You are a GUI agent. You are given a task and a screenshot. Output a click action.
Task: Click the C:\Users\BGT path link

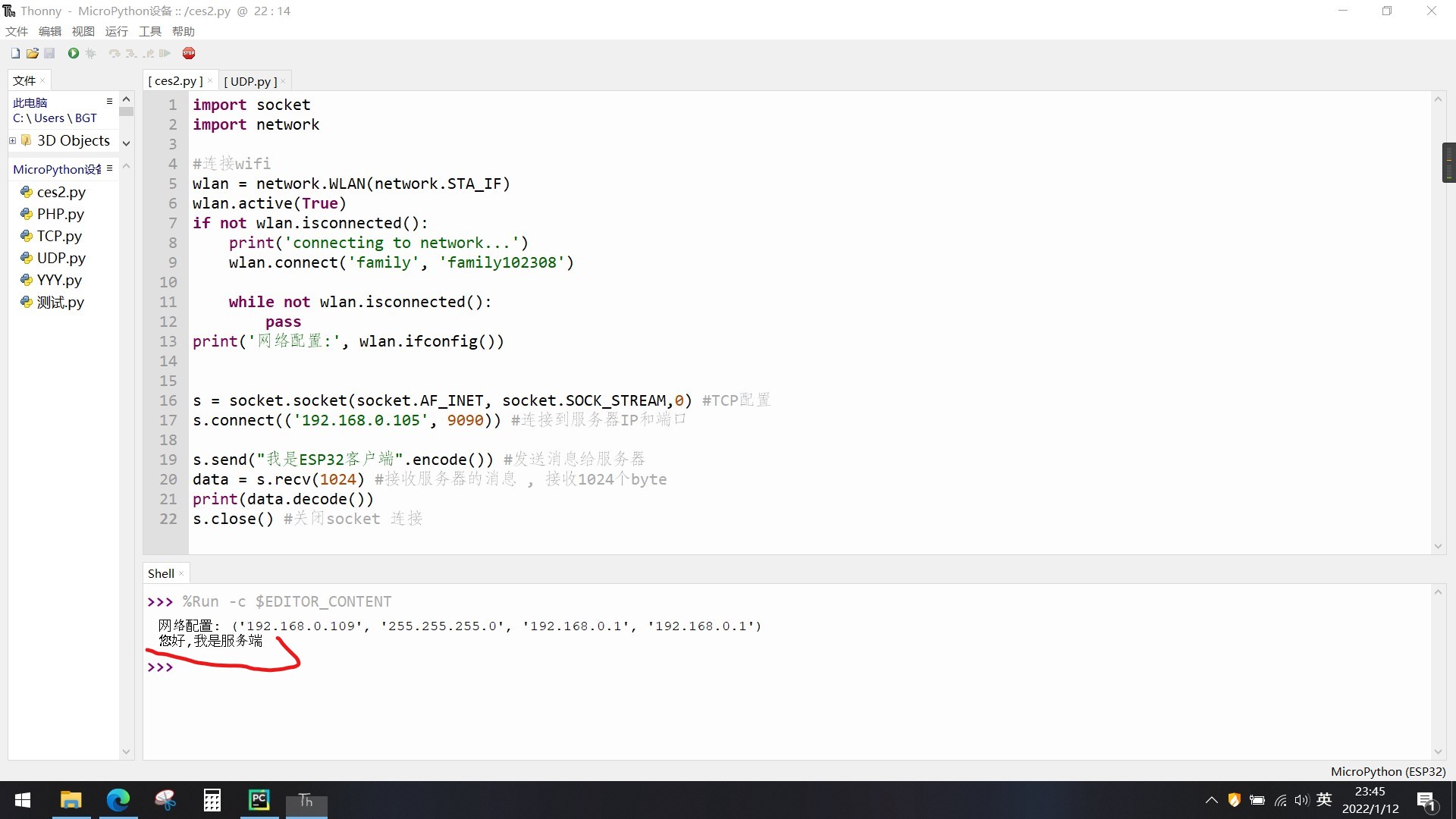point(55,118)
